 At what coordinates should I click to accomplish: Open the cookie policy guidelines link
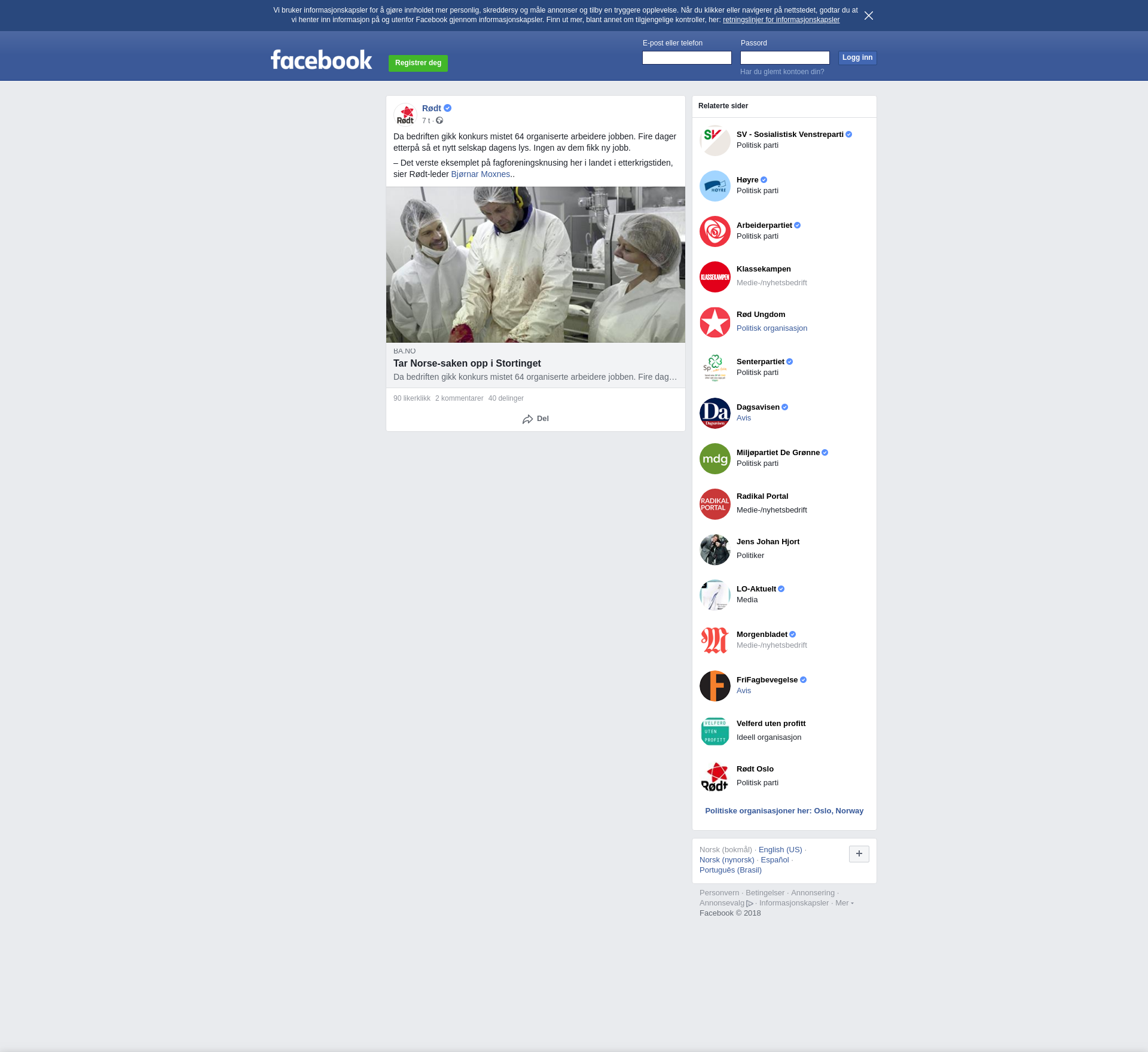point(781,20)
